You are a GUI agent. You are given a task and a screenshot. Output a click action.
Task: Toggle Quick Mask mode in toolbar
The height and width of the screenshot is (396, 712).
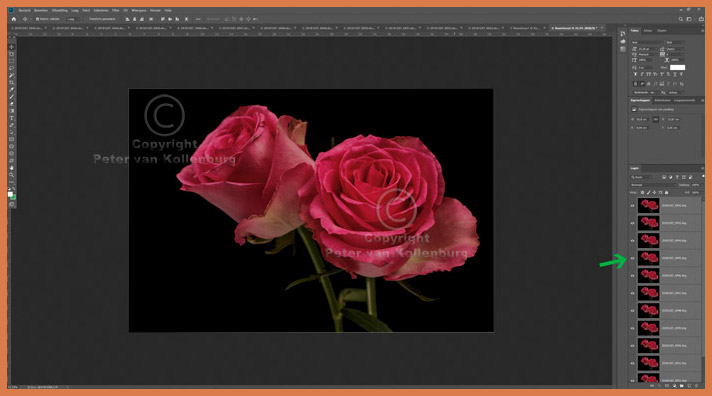coord(11,204)
